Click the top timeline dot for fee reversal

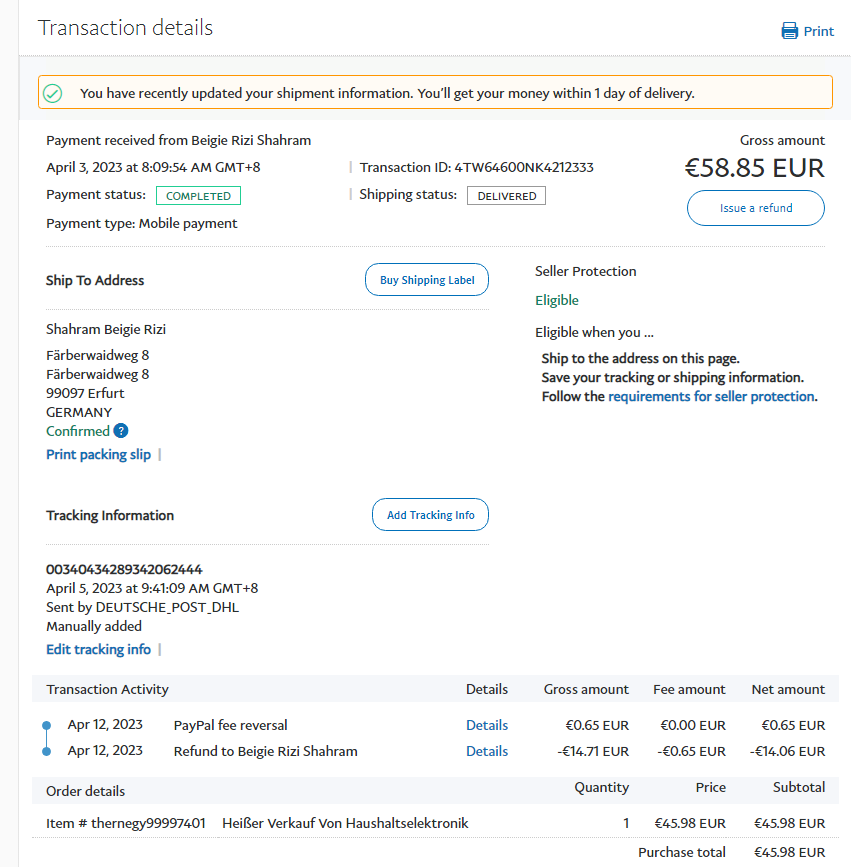point(46,725)
